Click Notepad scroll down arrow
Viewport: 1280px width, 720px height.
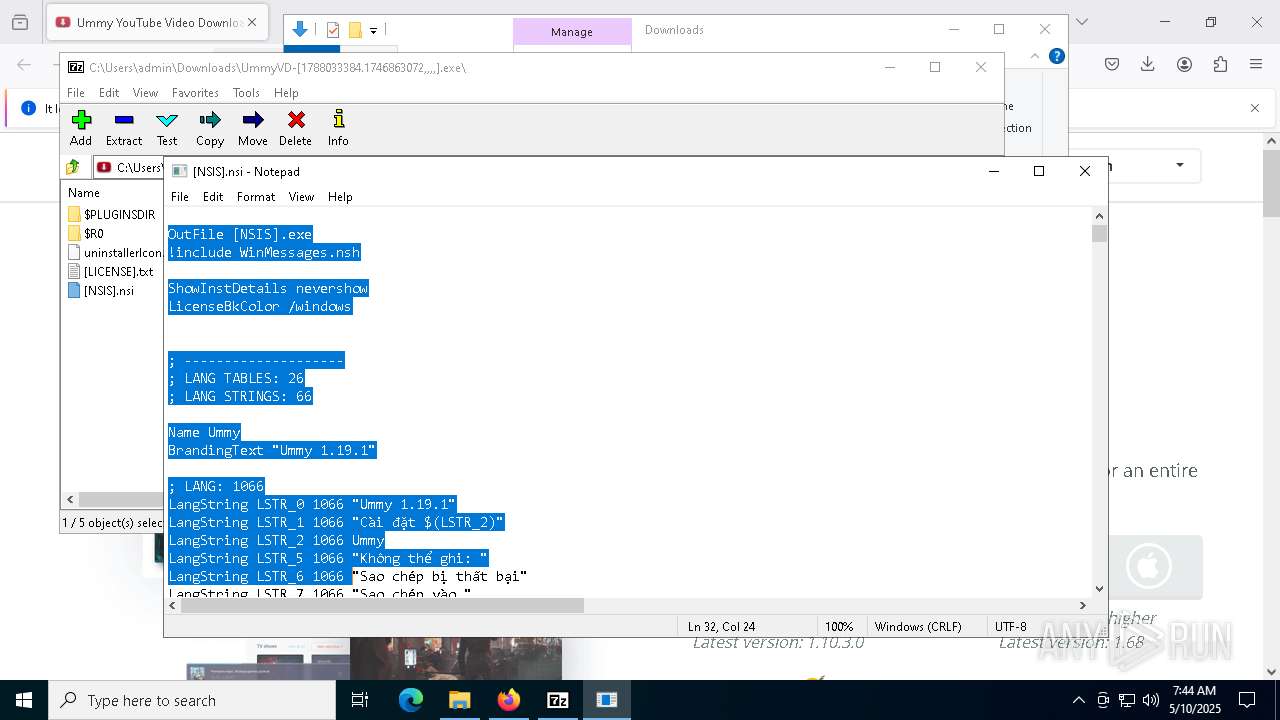[x=1100, y=589]
